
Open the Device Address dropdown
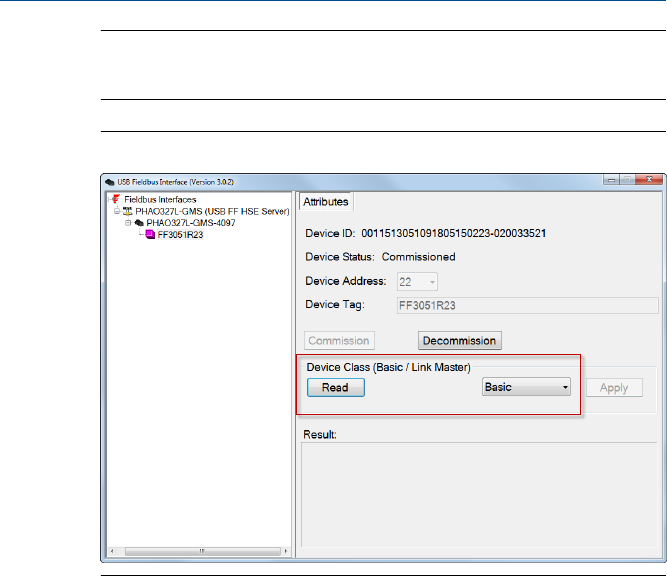(432, 282)
